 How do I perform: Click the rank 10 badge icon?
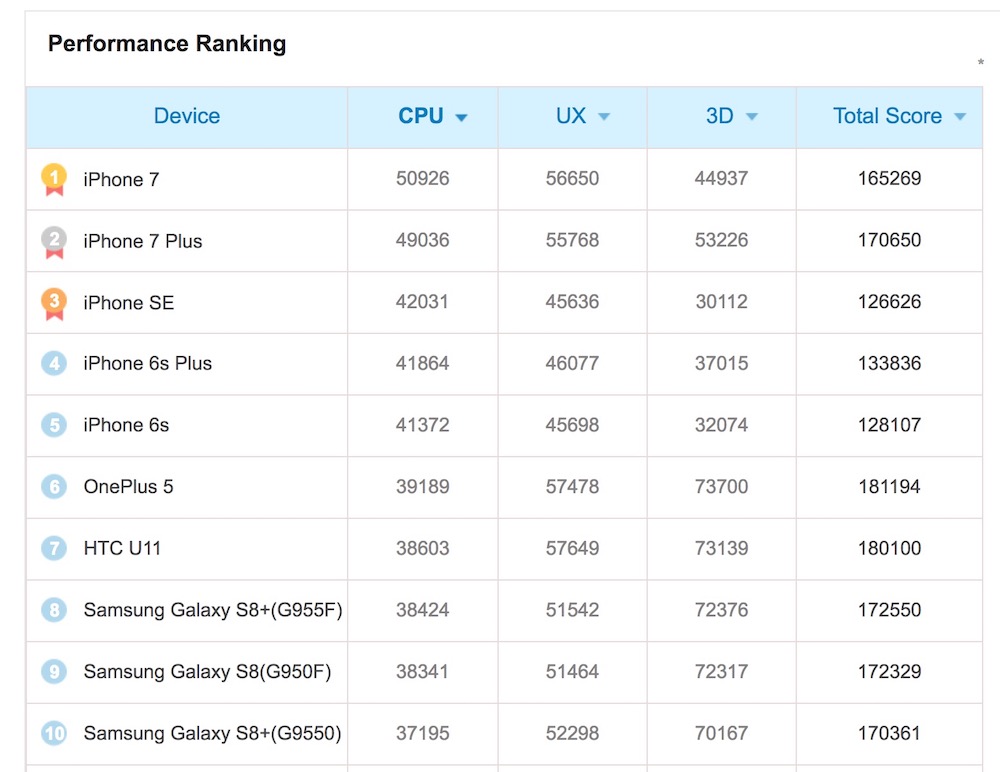[x=54, y=733]
